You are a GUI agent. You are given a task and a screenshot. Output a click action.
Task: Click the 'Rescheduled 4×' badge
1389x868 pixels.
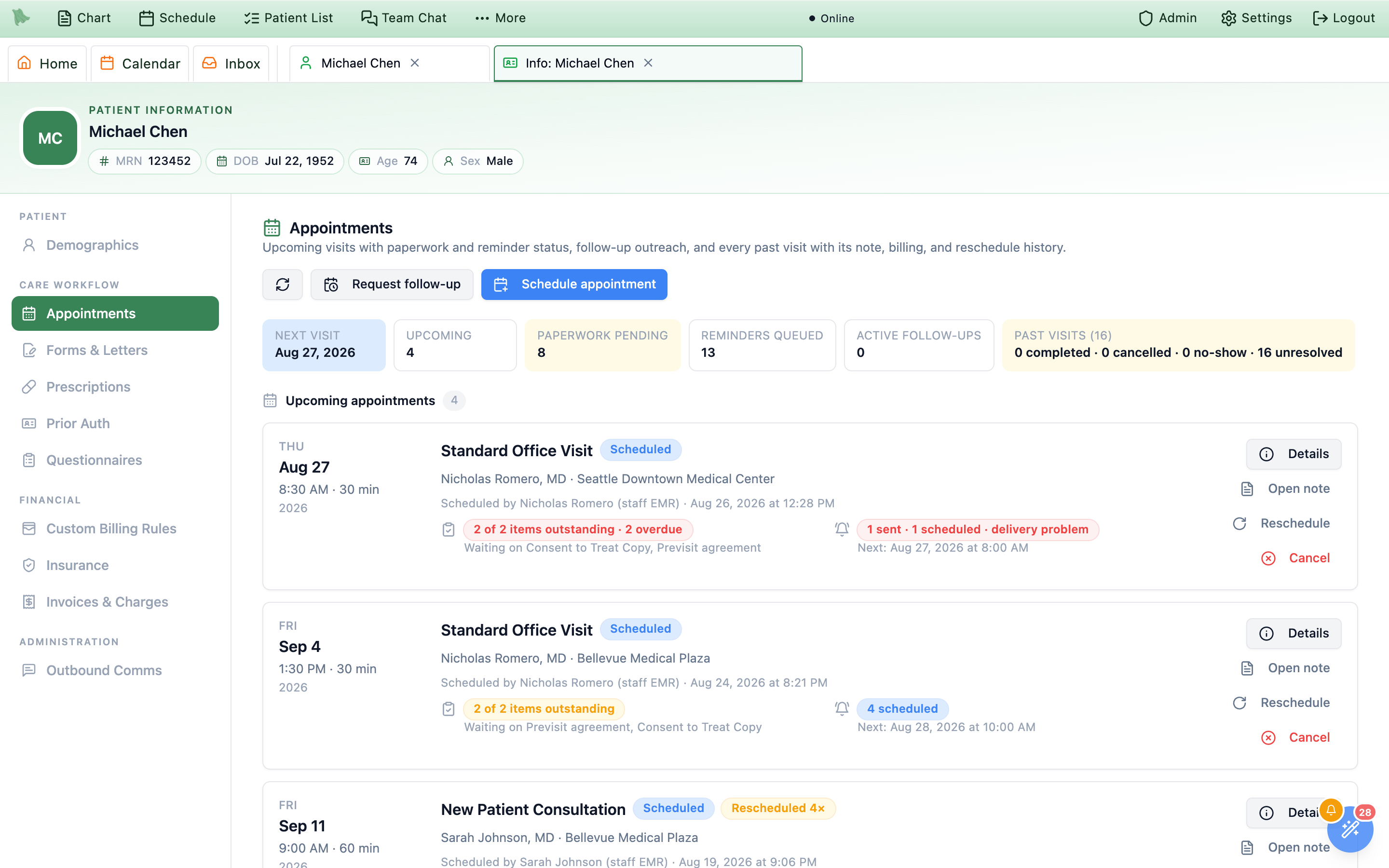(778, 808)
